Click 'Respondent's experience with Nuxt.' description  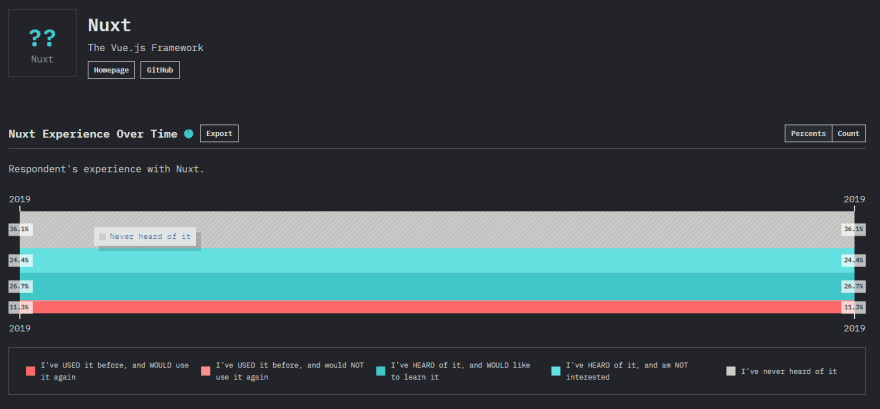(107, 169)
